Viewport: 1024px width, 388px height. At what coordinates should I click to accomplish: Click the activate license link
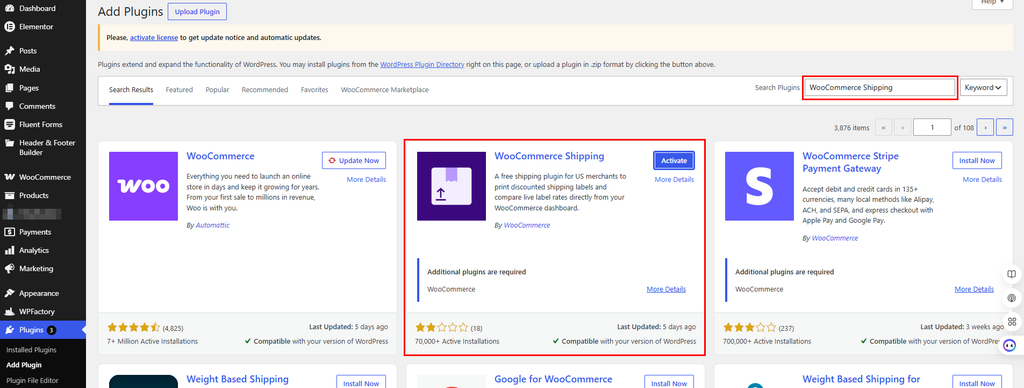point(154,38)
